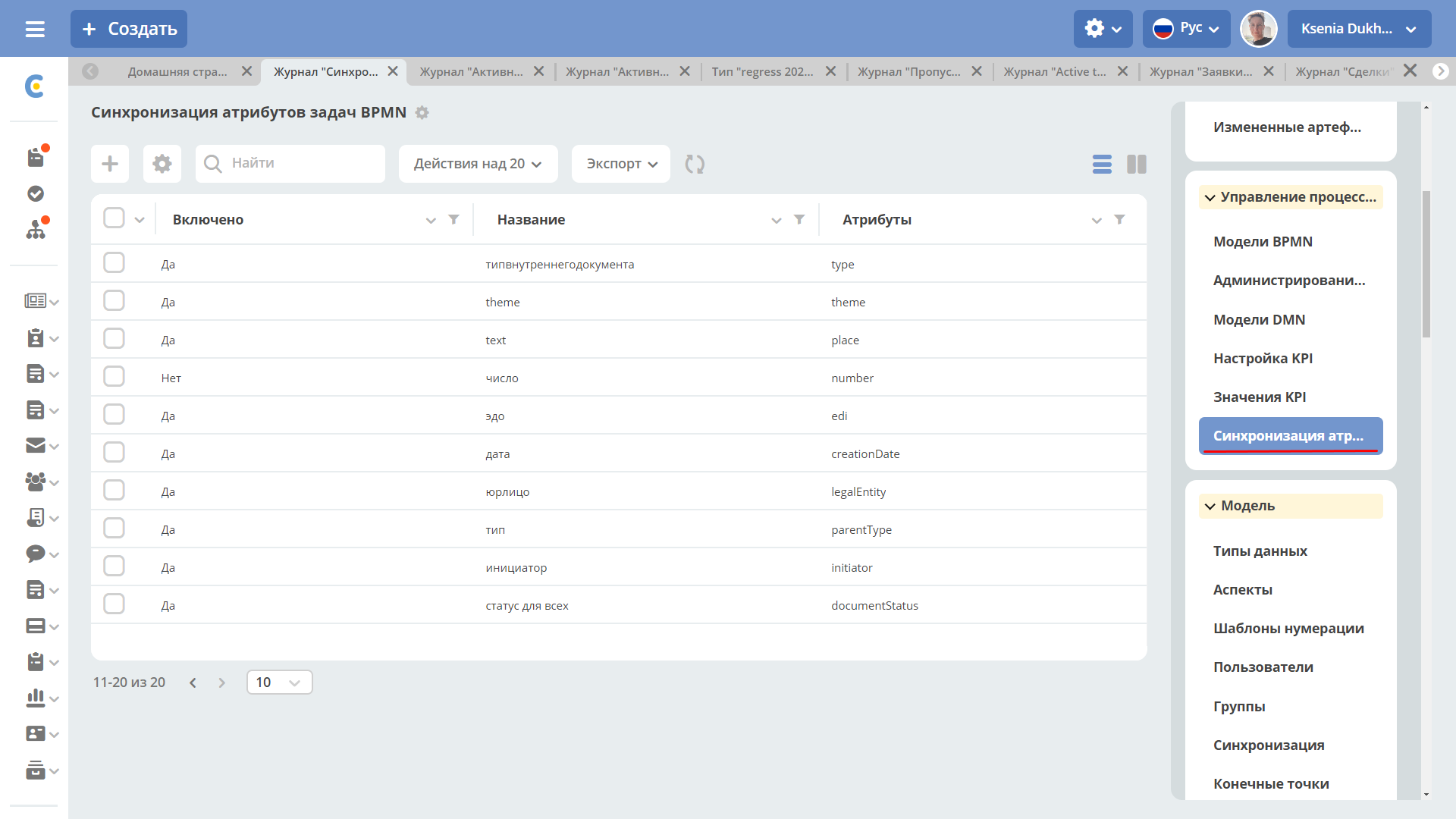1456x819 pixels.
Task: Check the инициатор row checkbox
Action: pos(114,566)
